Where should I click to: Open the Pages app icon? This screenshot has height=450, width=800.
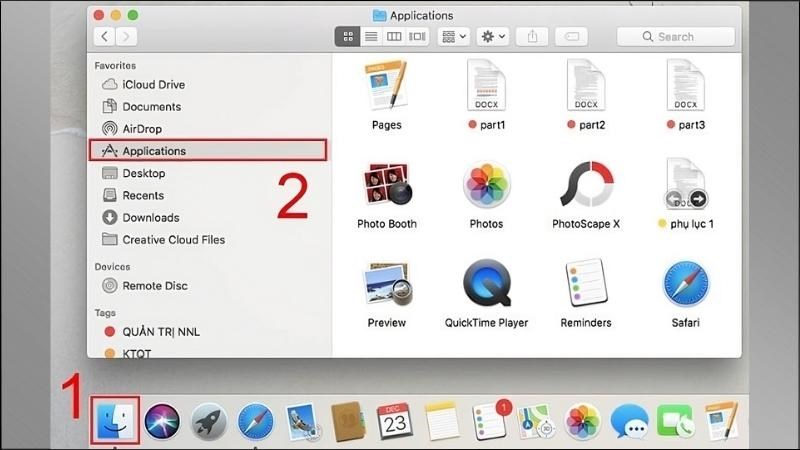[387, 87]
